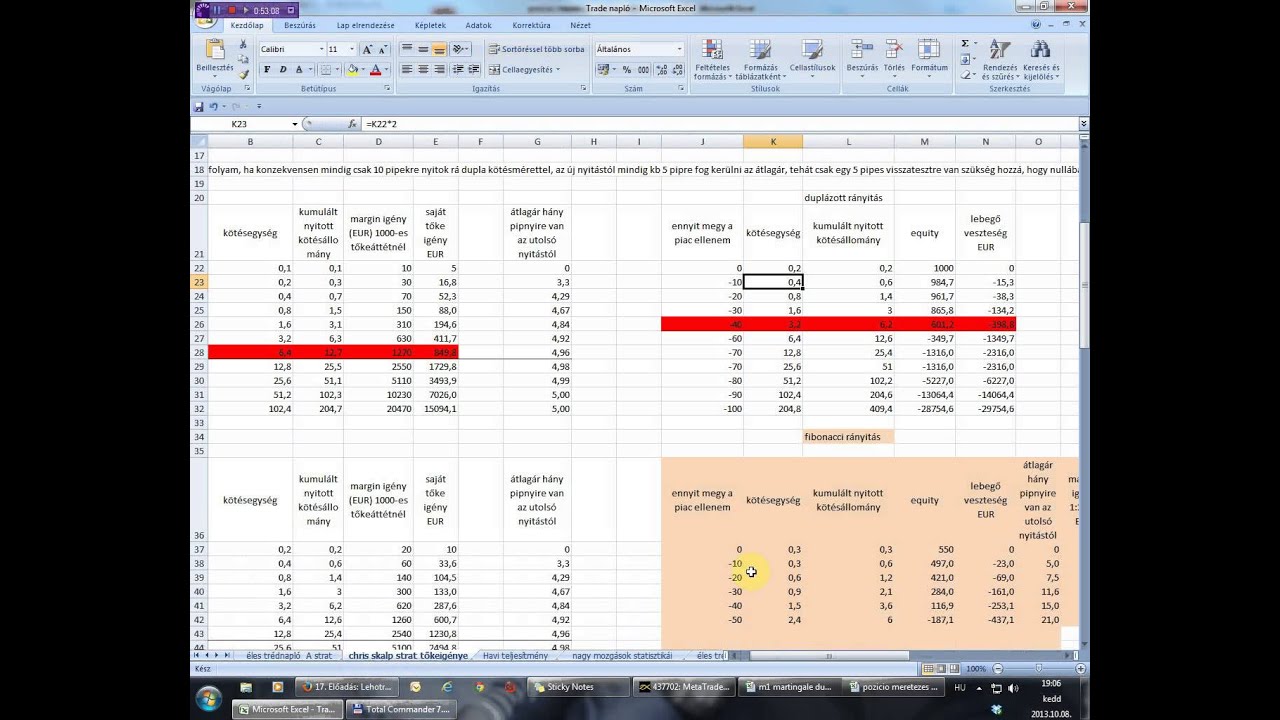Open the Calibri font name dropdown

321,49
